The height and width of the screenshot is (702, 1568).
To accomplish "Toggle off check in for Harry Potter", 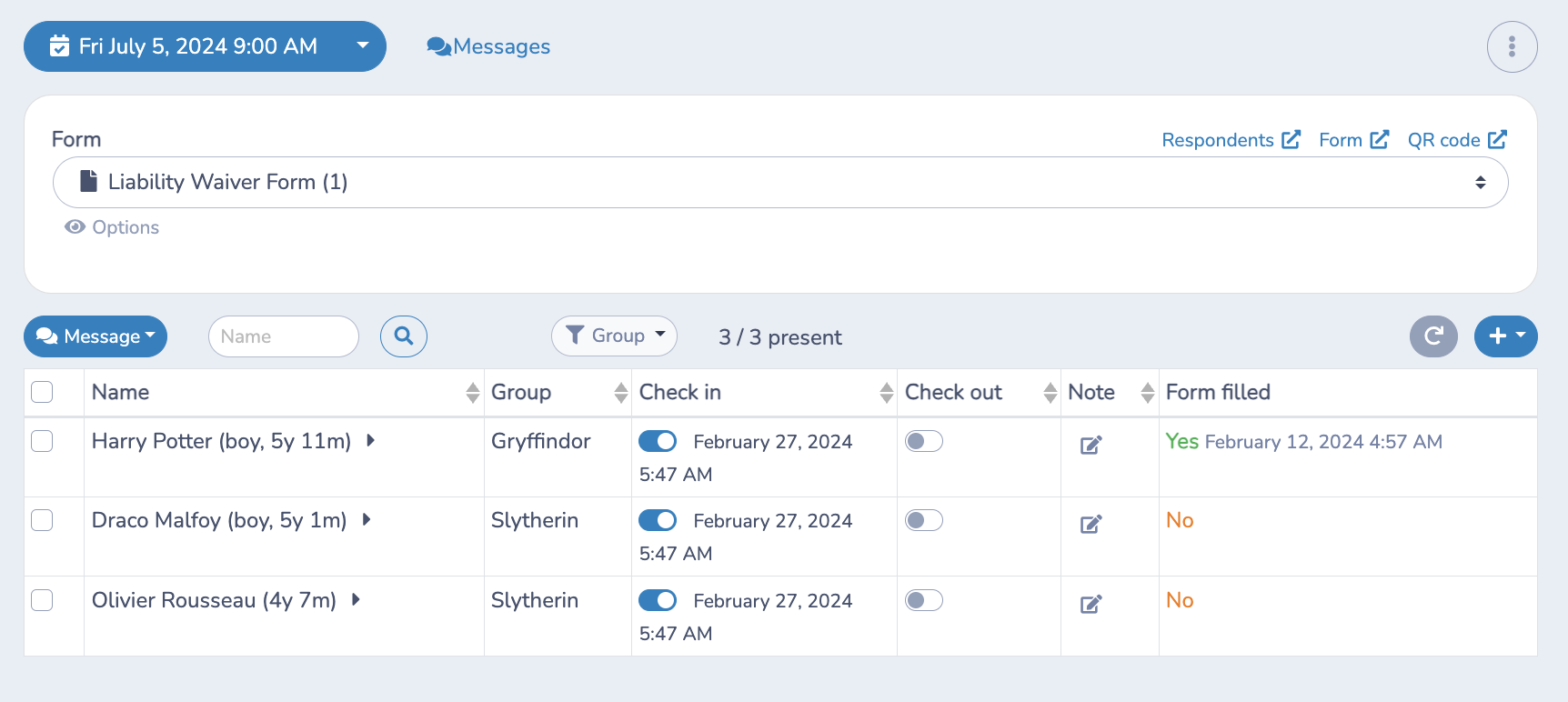I will 658,441.
